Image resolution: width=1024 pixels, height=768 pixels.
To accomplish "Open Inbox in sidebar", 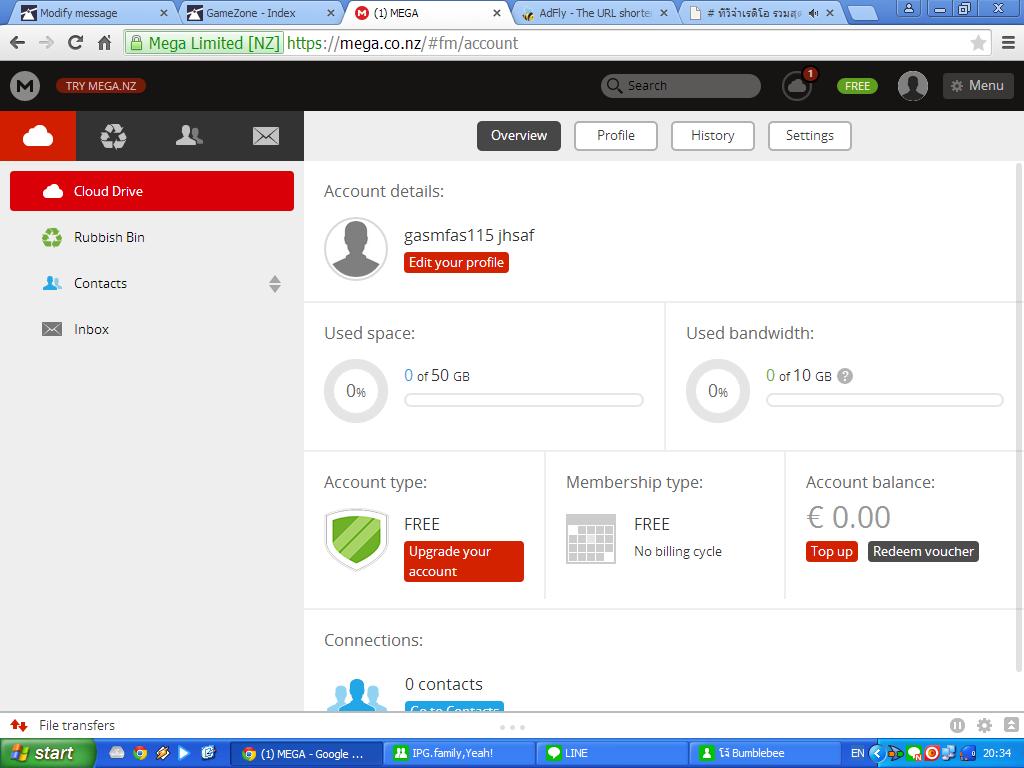I will point(152,329).
